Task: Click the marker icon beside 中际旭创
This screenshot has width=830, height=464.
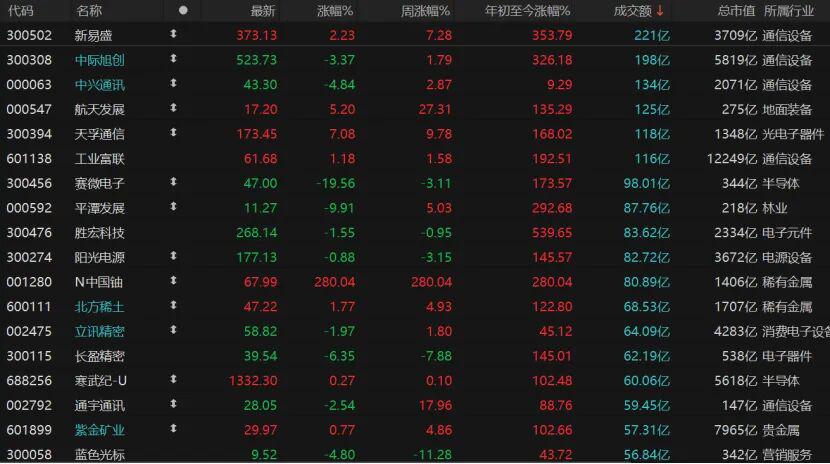Action: pos(174,59)
